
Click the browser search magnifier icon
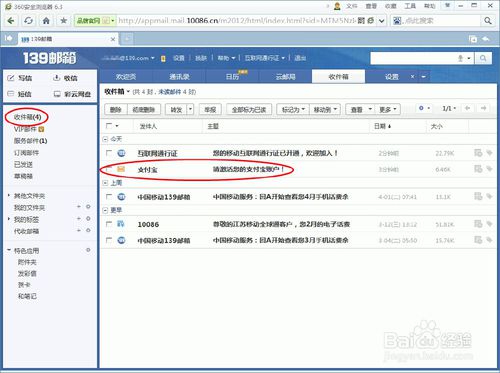pos(488,21)
